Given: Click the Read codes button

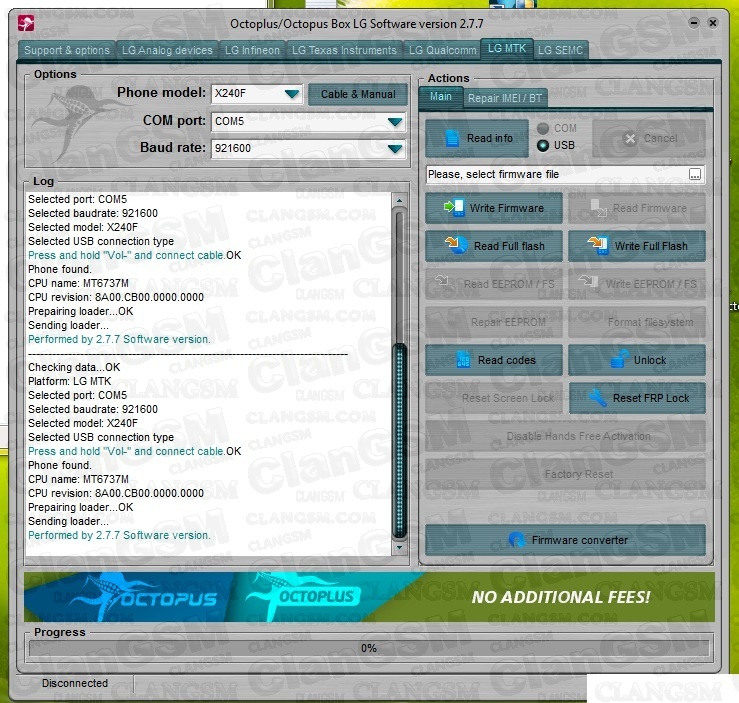Looking at the screenshot, I should [493, 360].
